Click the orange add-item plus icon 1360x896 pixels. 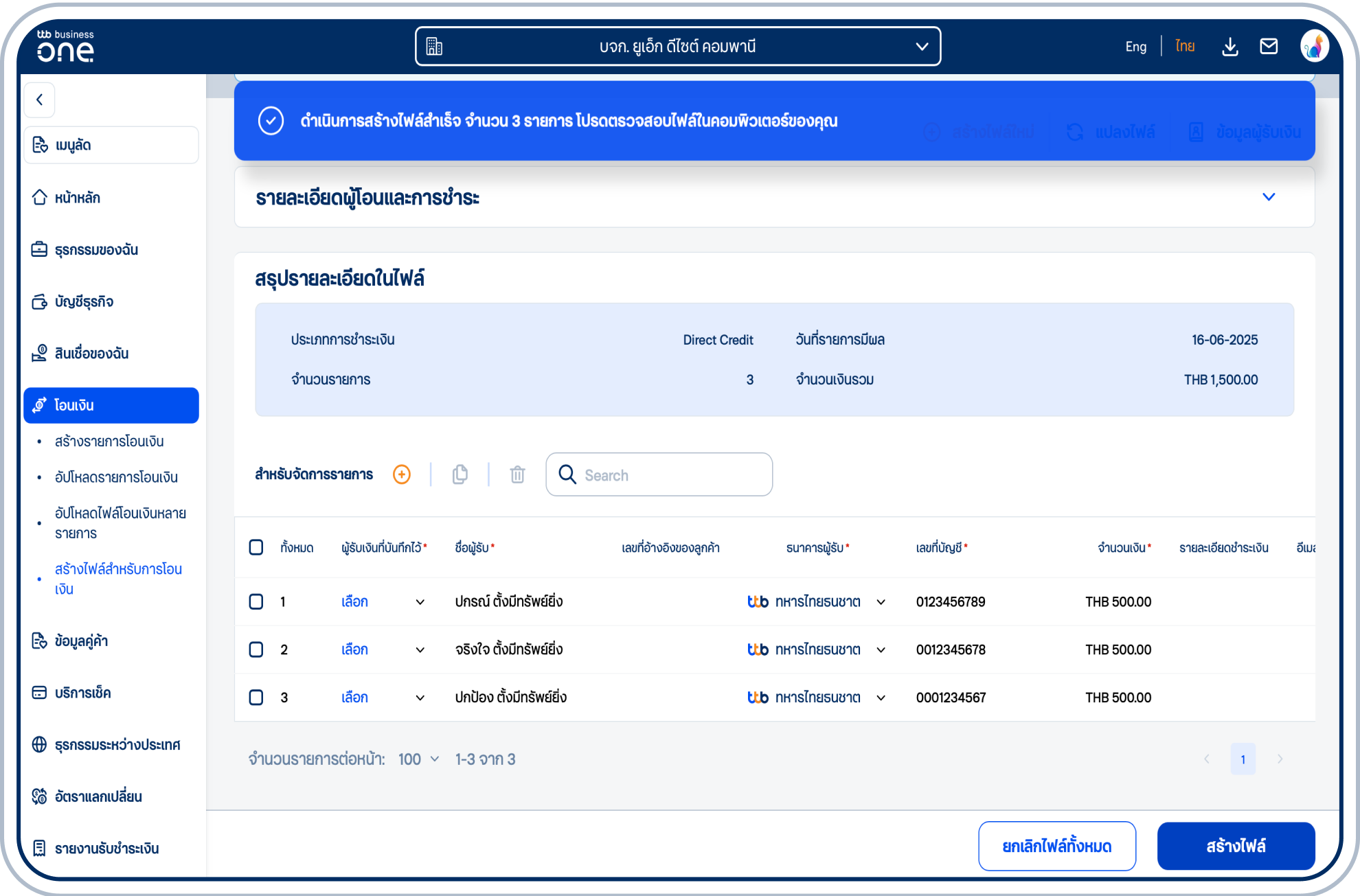402,474
